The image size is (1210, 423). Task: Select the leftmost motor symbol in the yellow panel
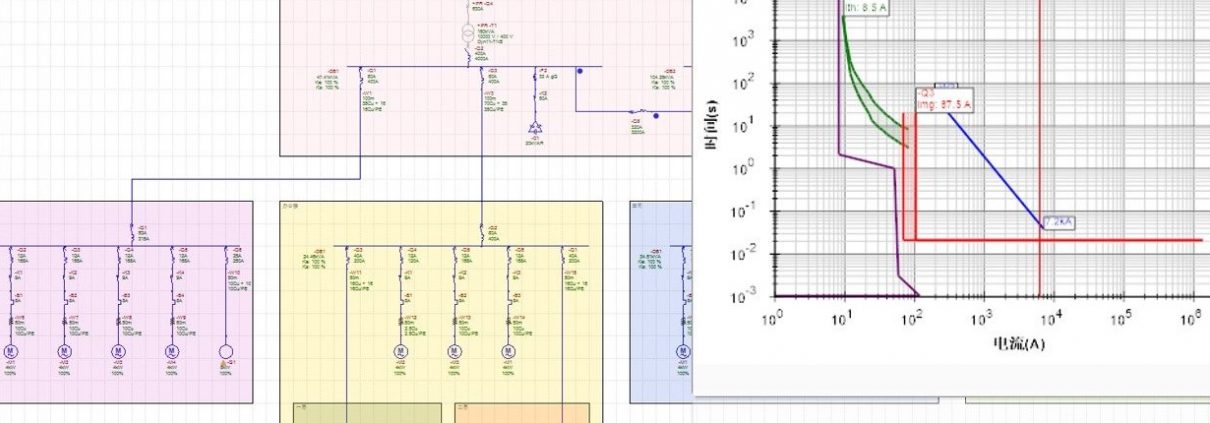tap(400, 351)
